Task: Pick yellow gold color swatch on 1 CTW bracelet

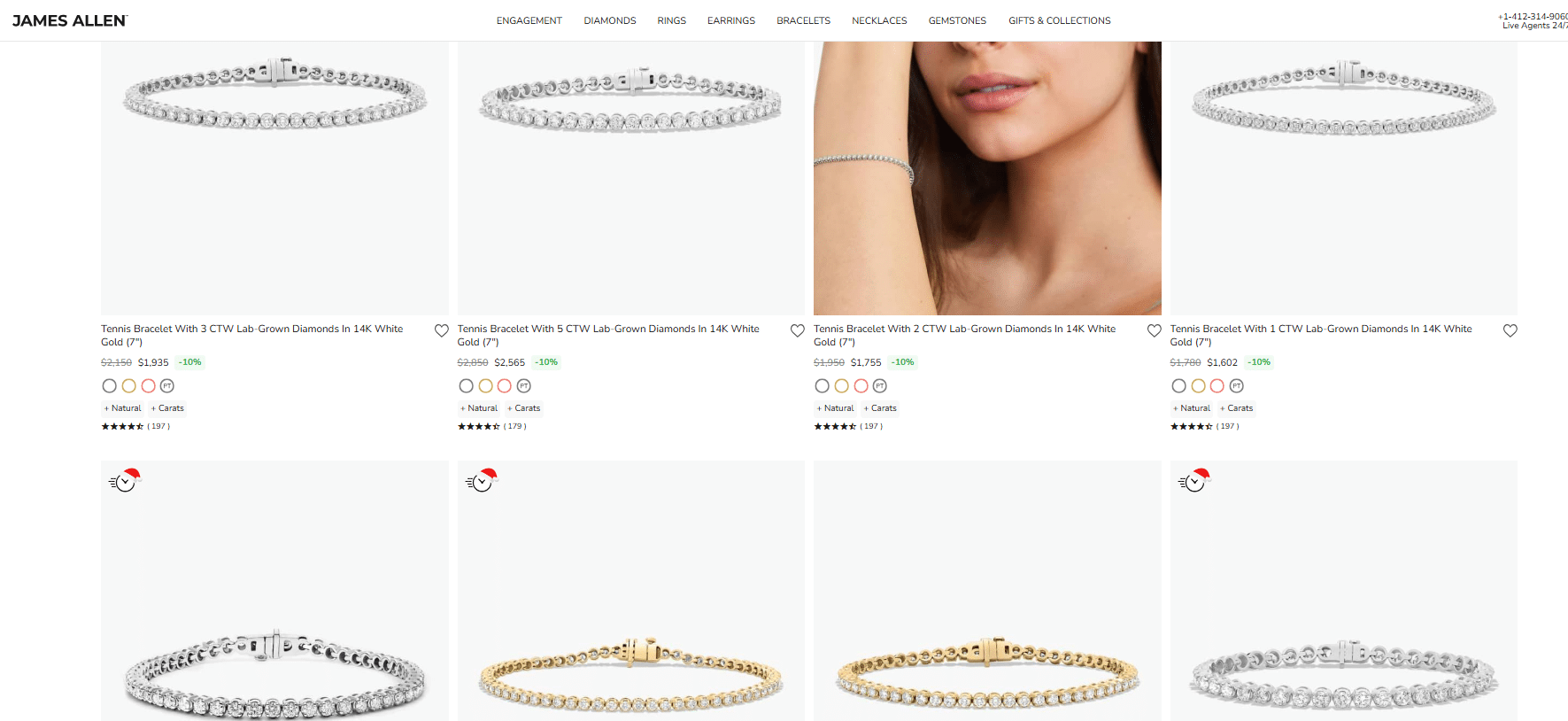Action: click(x=1198, y=385)
